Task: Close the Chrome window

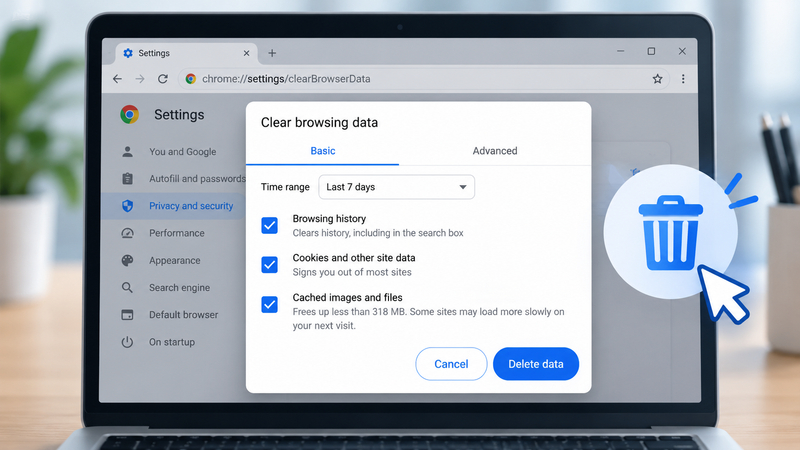Action: 682,51
